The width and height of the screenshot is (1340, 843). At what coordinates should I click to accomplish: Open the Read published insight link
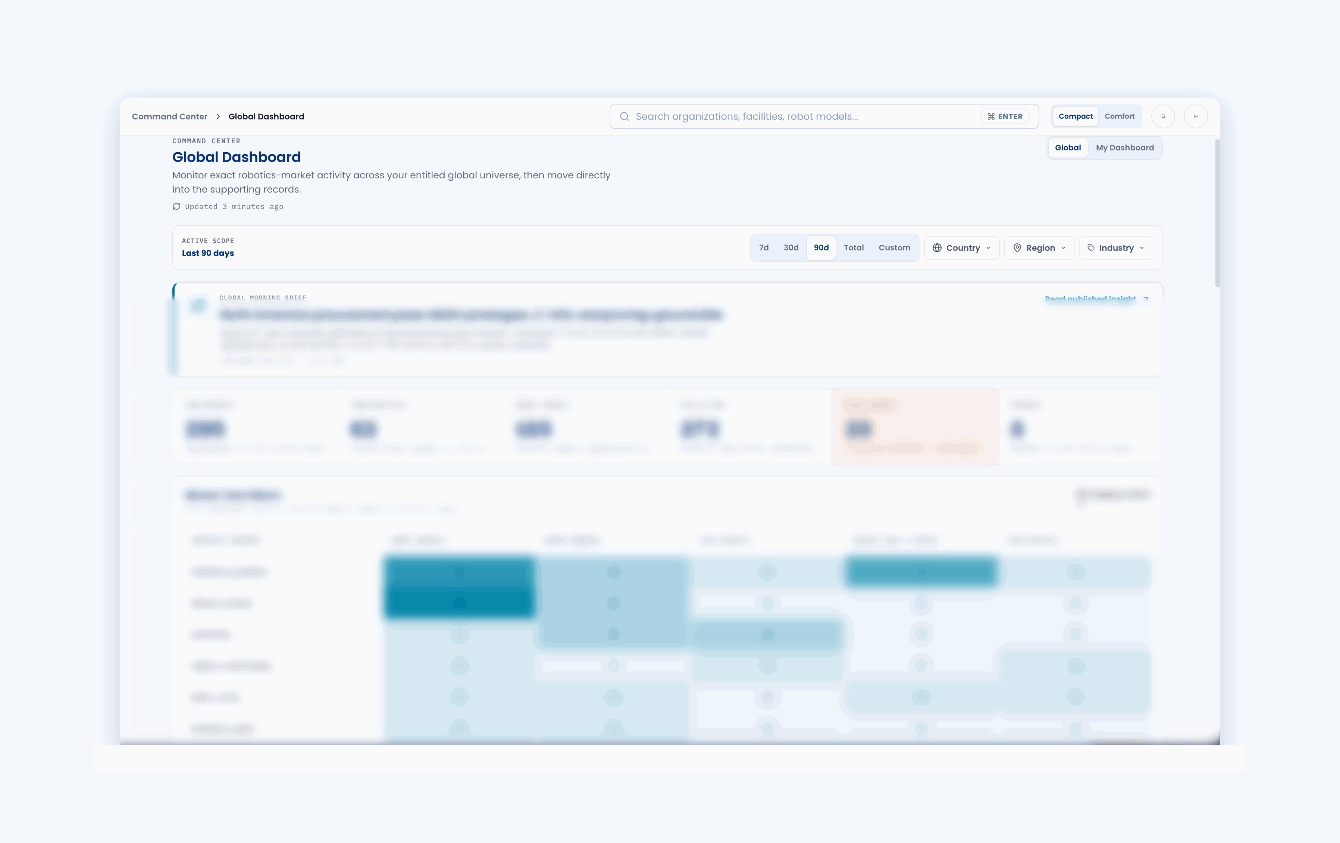(1097, 299)
